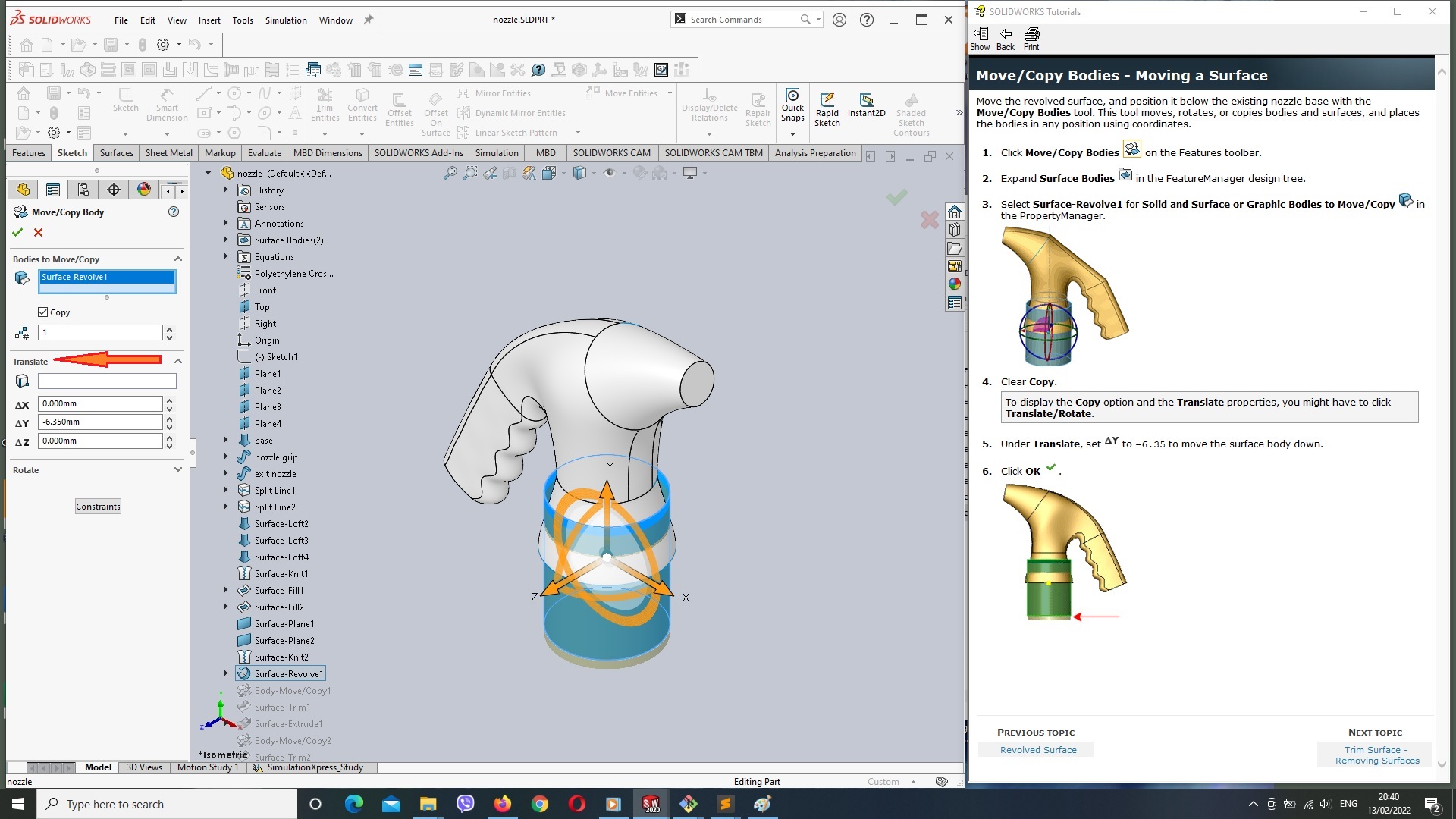Click large red cancel X in viewport corner
Image resolution: width=1456 pixels, height=819 pixels.
coord(930,220)
